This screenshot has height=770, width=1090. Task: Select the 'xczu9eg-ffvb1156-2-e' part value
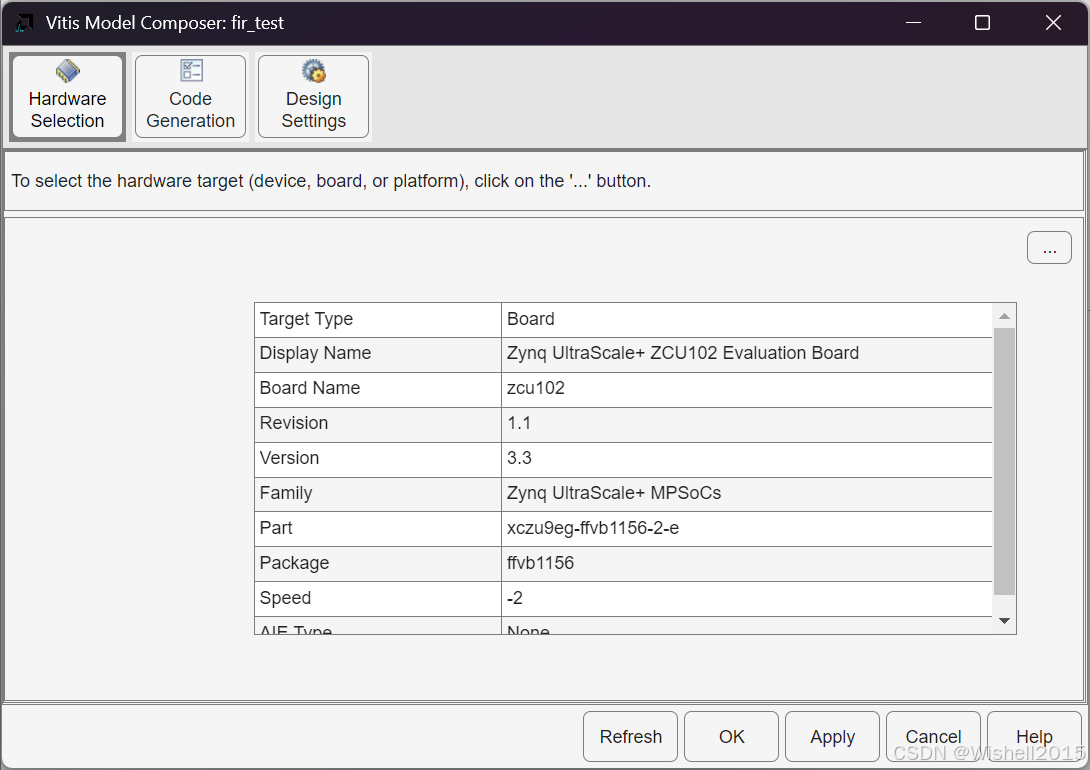pos(747,528)
